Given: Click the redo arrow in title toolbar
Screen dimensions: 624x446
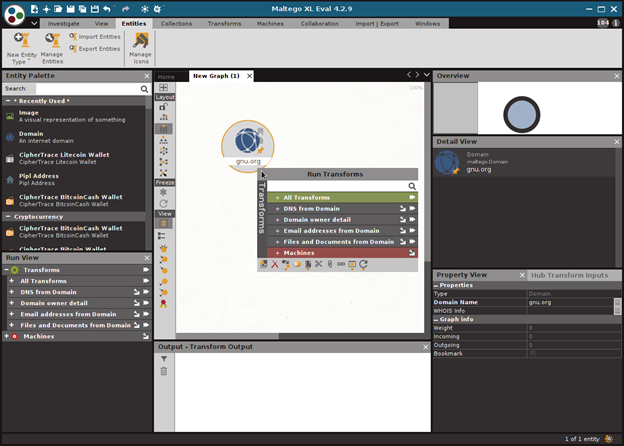Looking at the screenshot, I should click(125, 9).
